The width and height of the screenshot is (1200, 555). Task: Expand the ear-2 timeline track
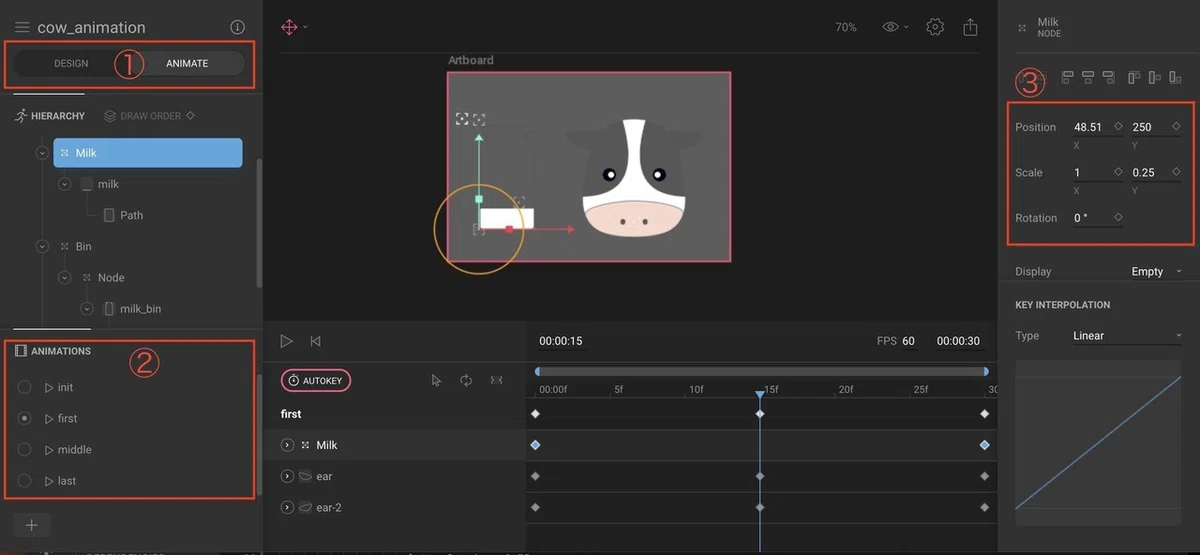[287, 507]
